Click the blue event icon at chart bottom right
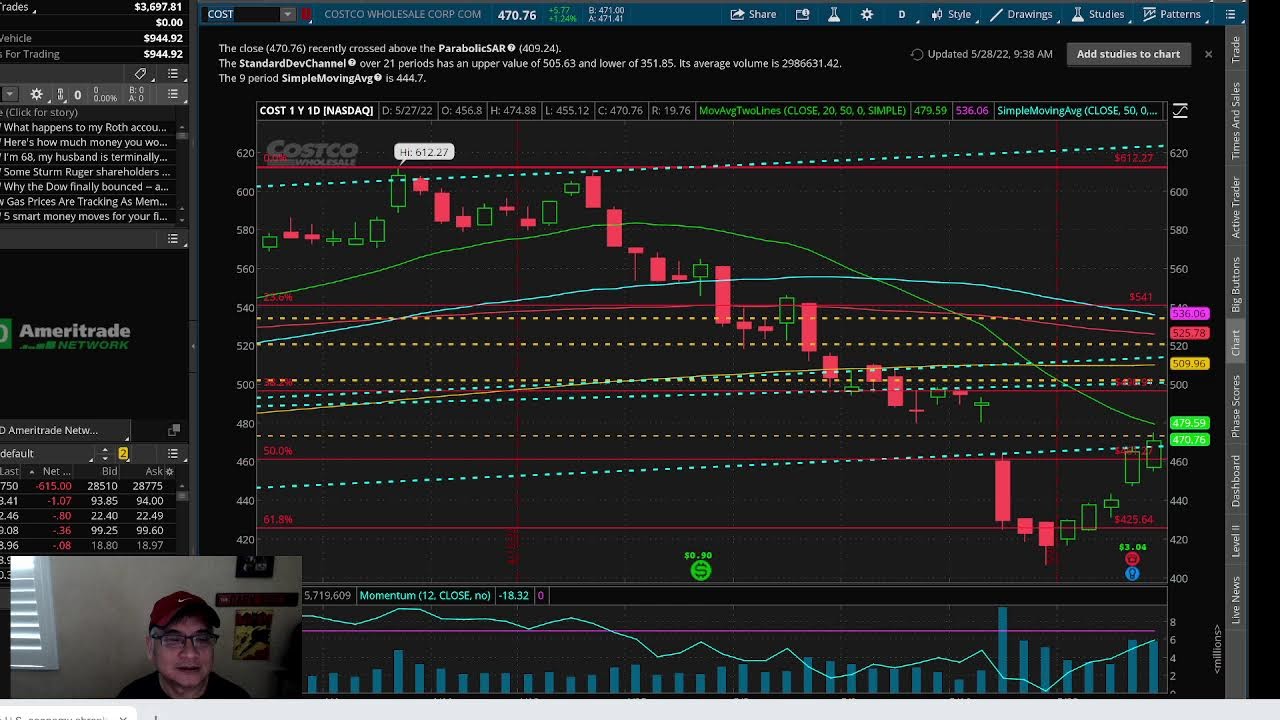The height and width of the screenshot is (720, 1280). tap(1132, 573)
